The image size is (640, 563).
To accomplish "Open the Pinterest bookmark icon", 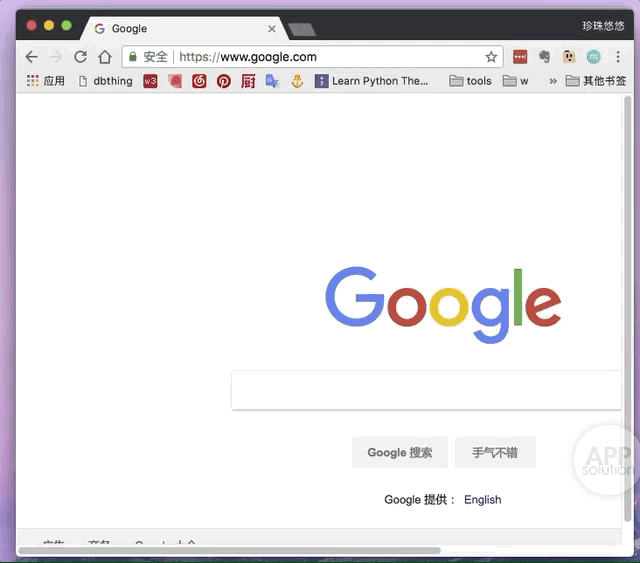I will pyautogui.click(x=224, y=81).
